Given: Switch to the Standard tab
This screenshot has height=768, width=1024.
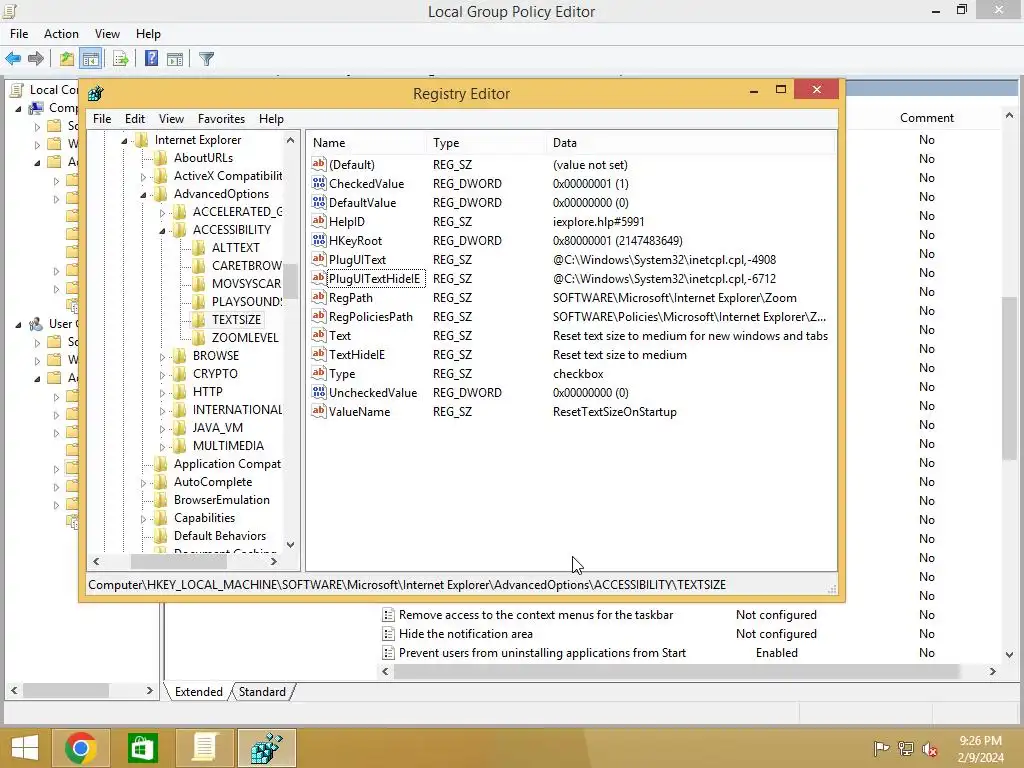Looking at the screenshot, I should [262, 692].
